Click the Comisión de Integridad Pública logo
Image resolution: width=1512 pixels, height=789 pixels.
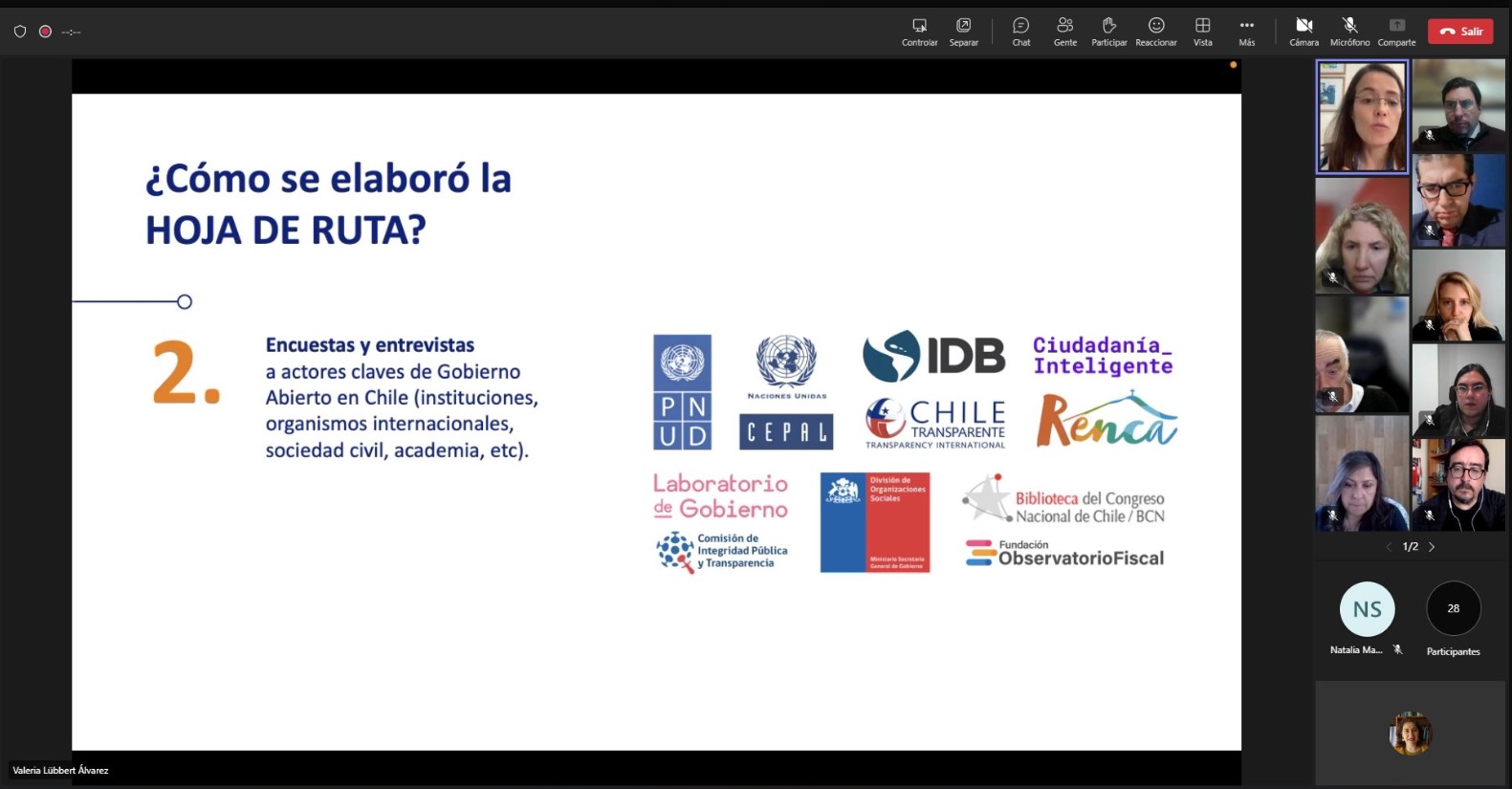[722, 552]
